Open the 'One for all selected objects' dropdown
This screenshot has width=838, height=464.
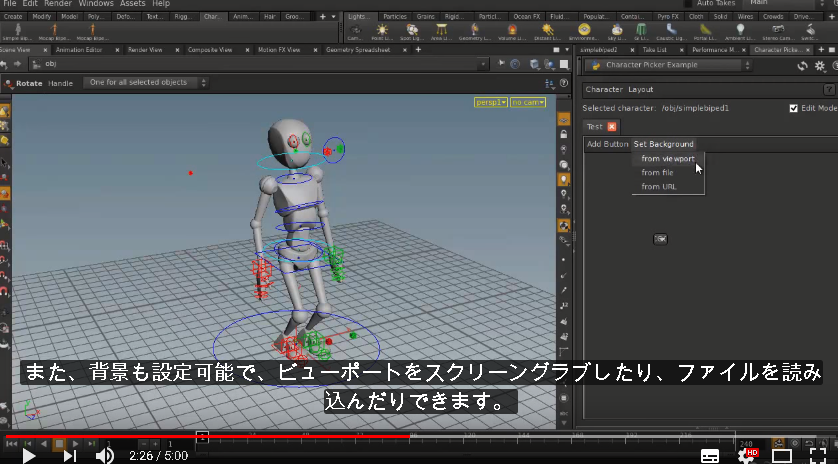(145, 83)
